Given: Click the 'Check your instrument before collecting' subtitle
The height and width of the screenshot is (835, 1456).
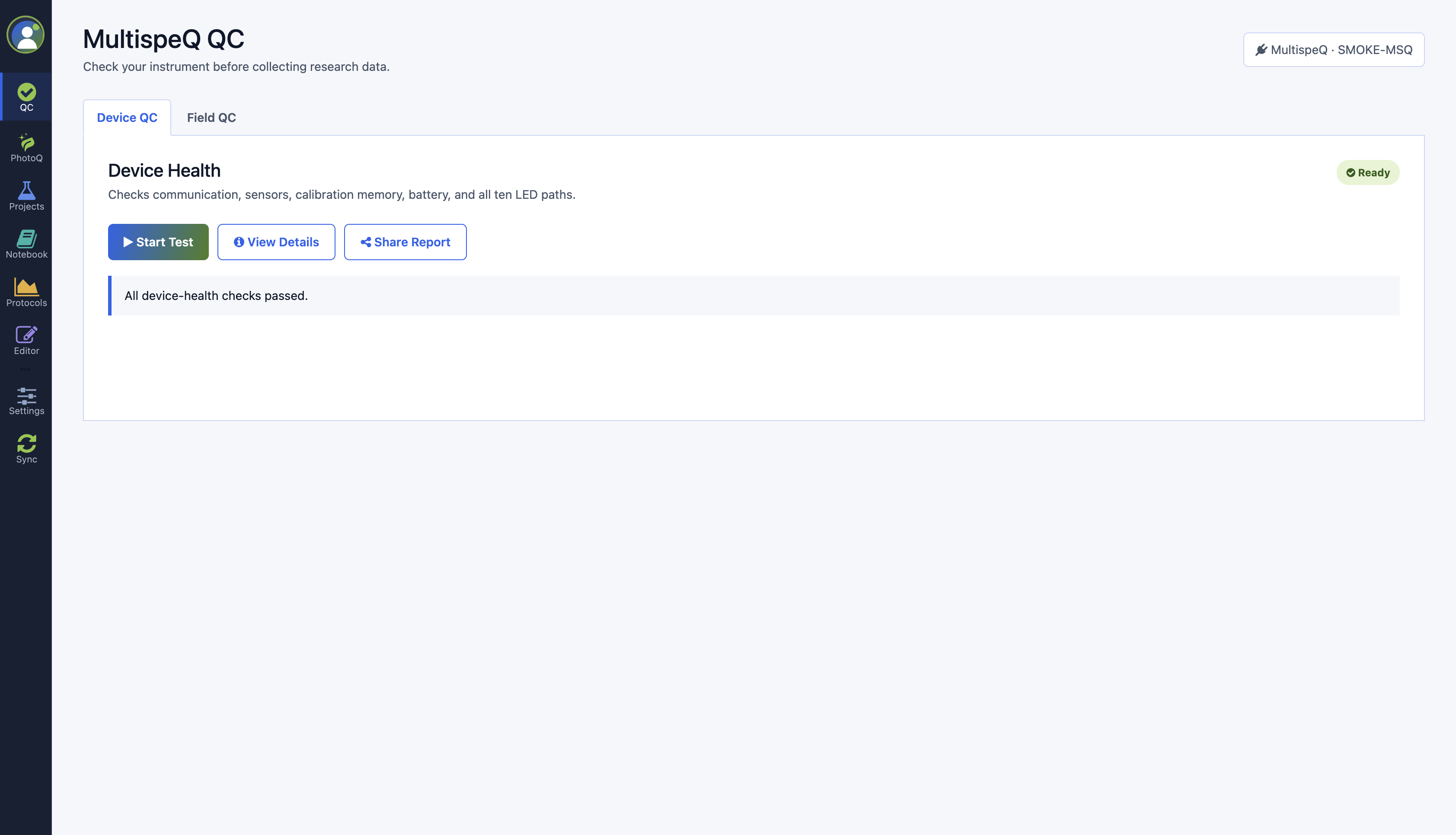Looking at the screenshot, I should [236, 67].
